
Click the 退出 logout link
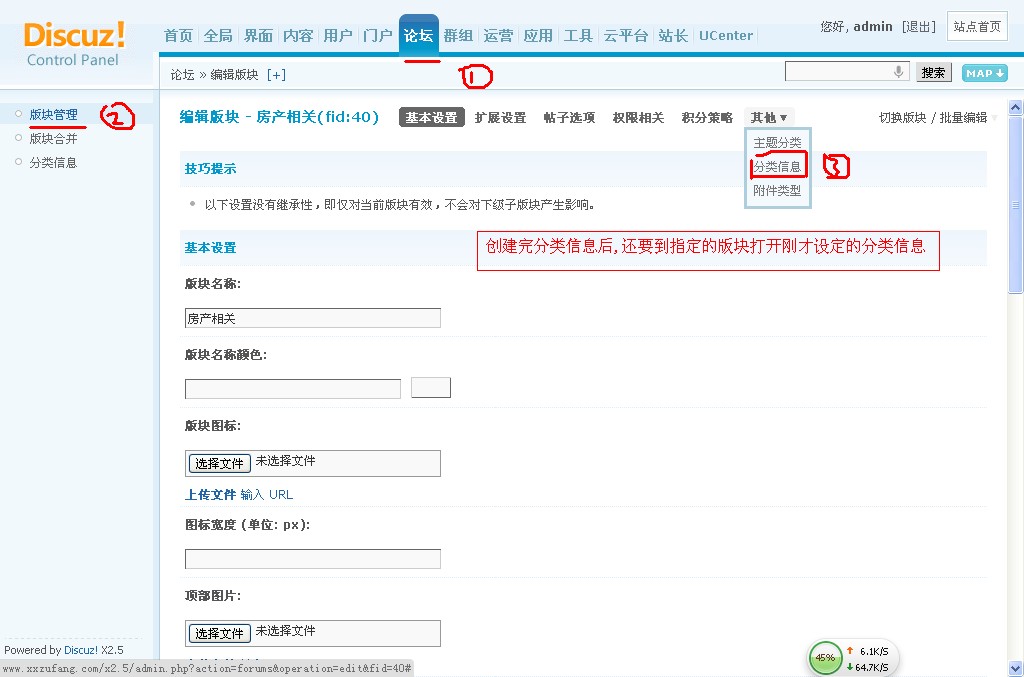coord(919,27)
